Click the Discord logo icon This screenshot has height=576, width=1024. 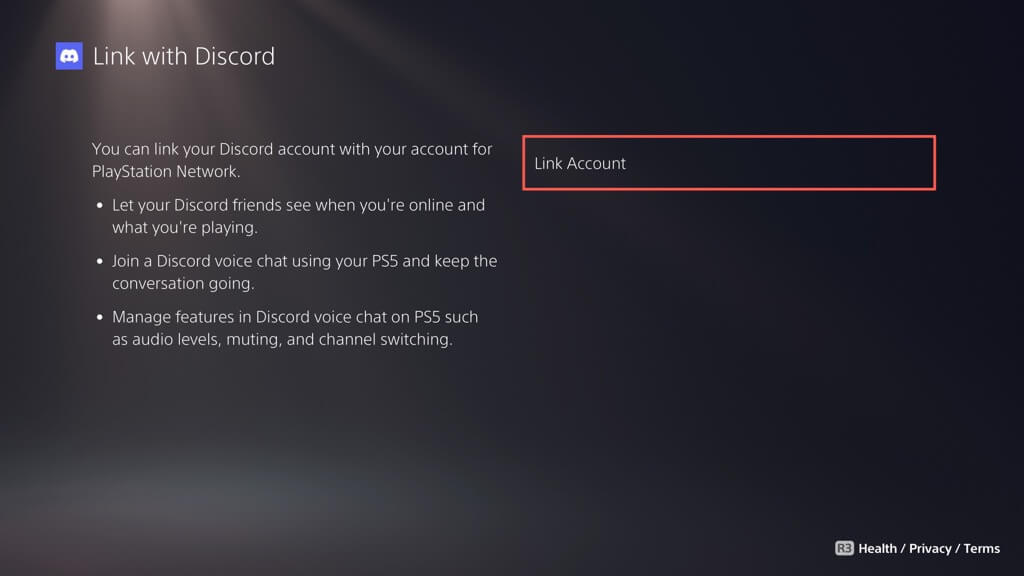[x=69, y=56]
